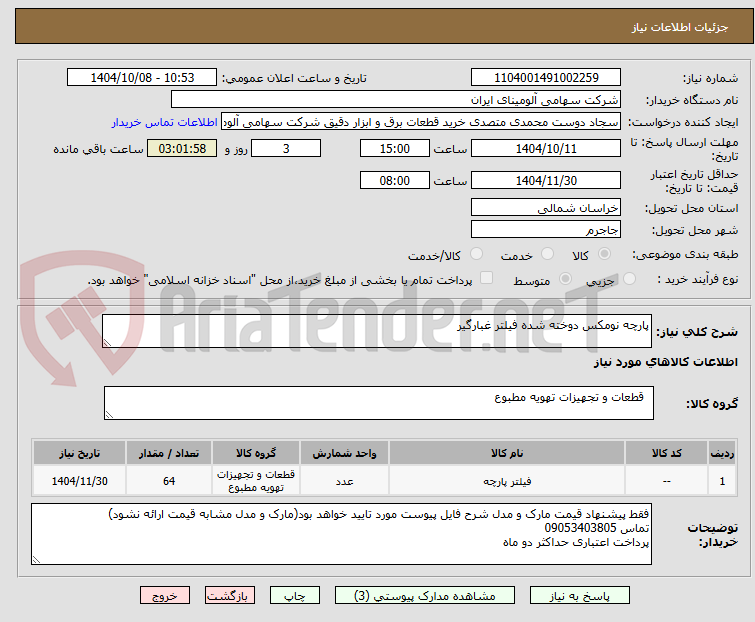This screenshot has width=755, height=622.
Task: Click the general description textarea پارچه نومکس
Action: click(x=377, y=331)
